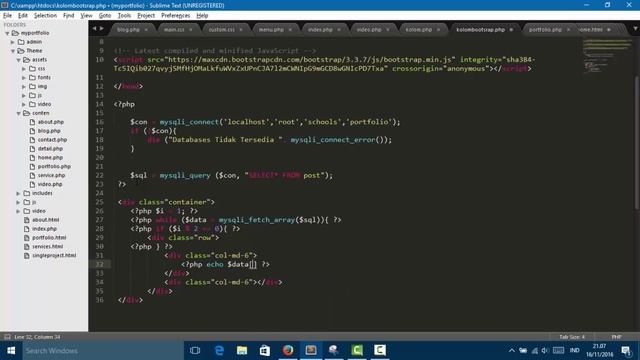This screenshot has width=640, height=360.
Task: Change Tab Size setting in status bar
Action: (x=572, y=337)
